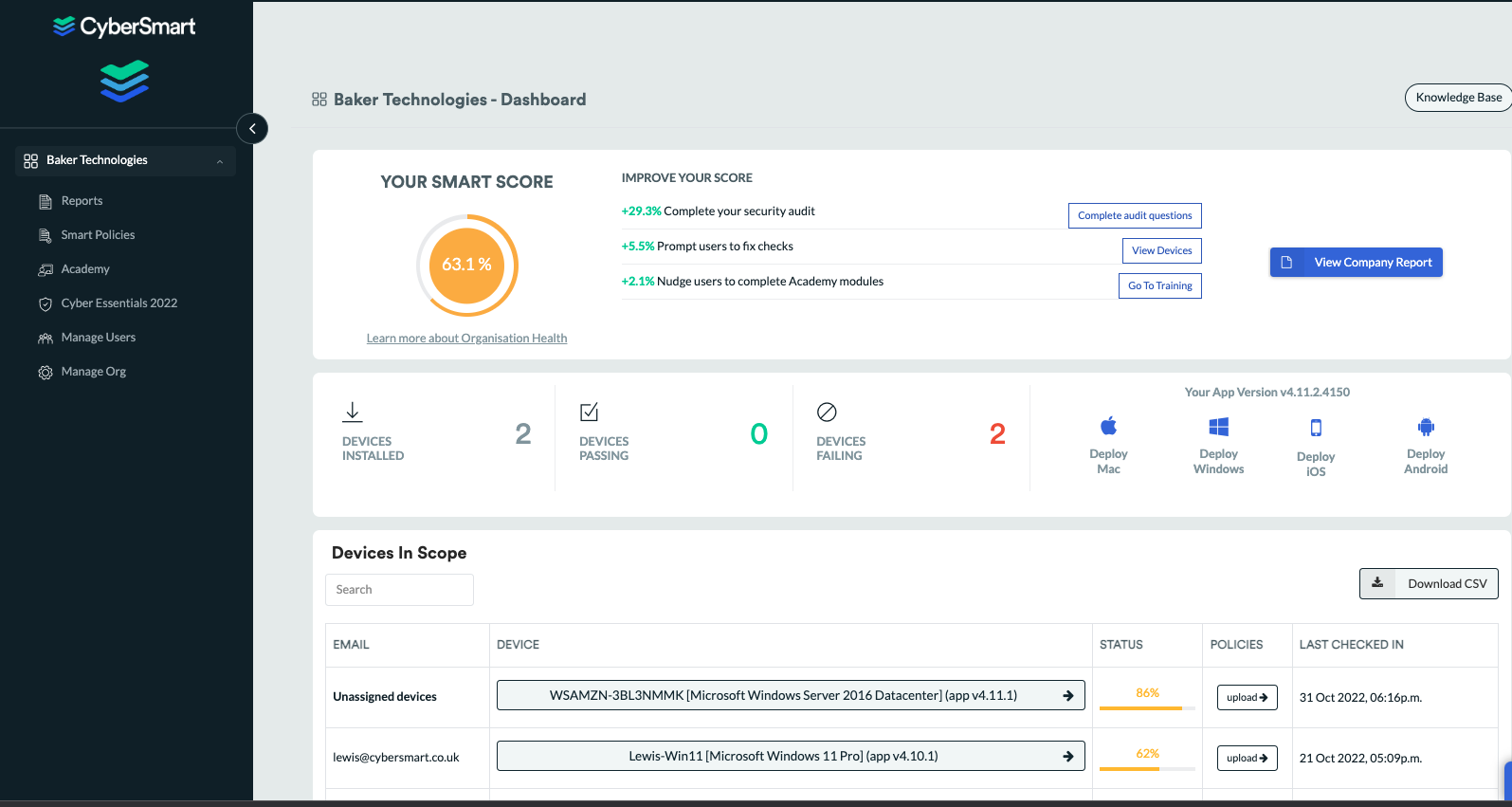Click the 21 Oct 2022, 05:09p.m. timestamp
Screen dimensions: 1512x807
click(x=1360, y=759)
